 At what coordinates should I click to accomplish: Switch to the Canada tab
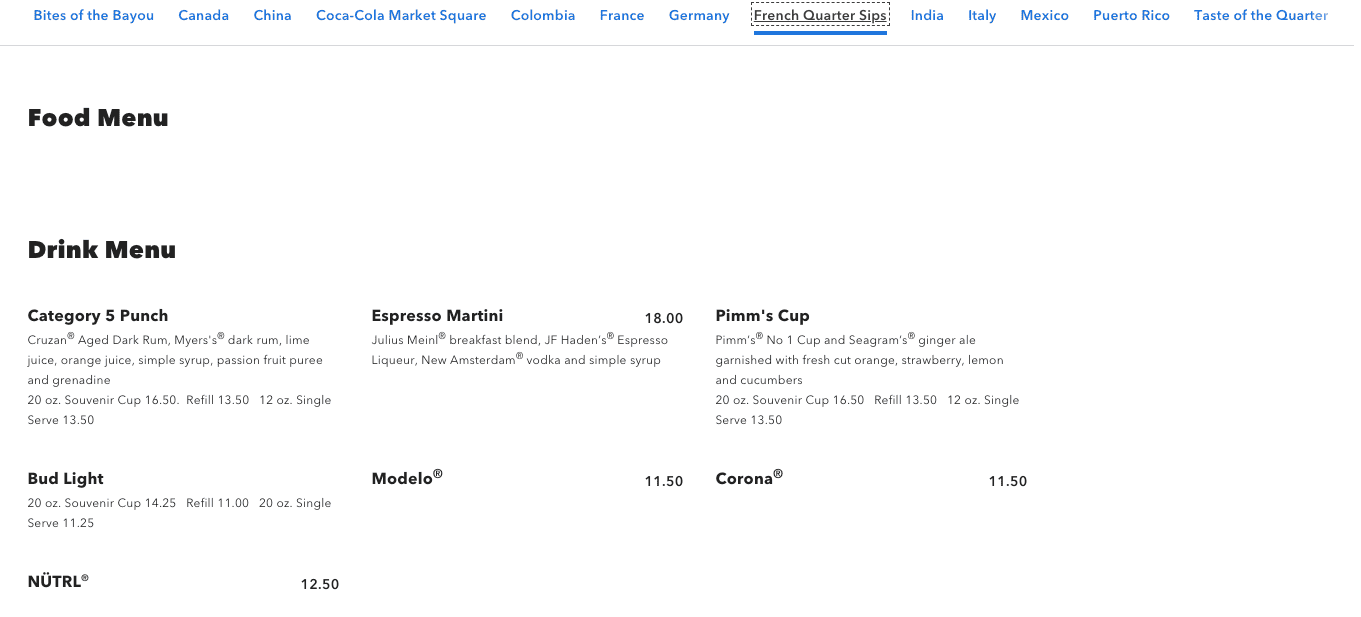(203, 16)
